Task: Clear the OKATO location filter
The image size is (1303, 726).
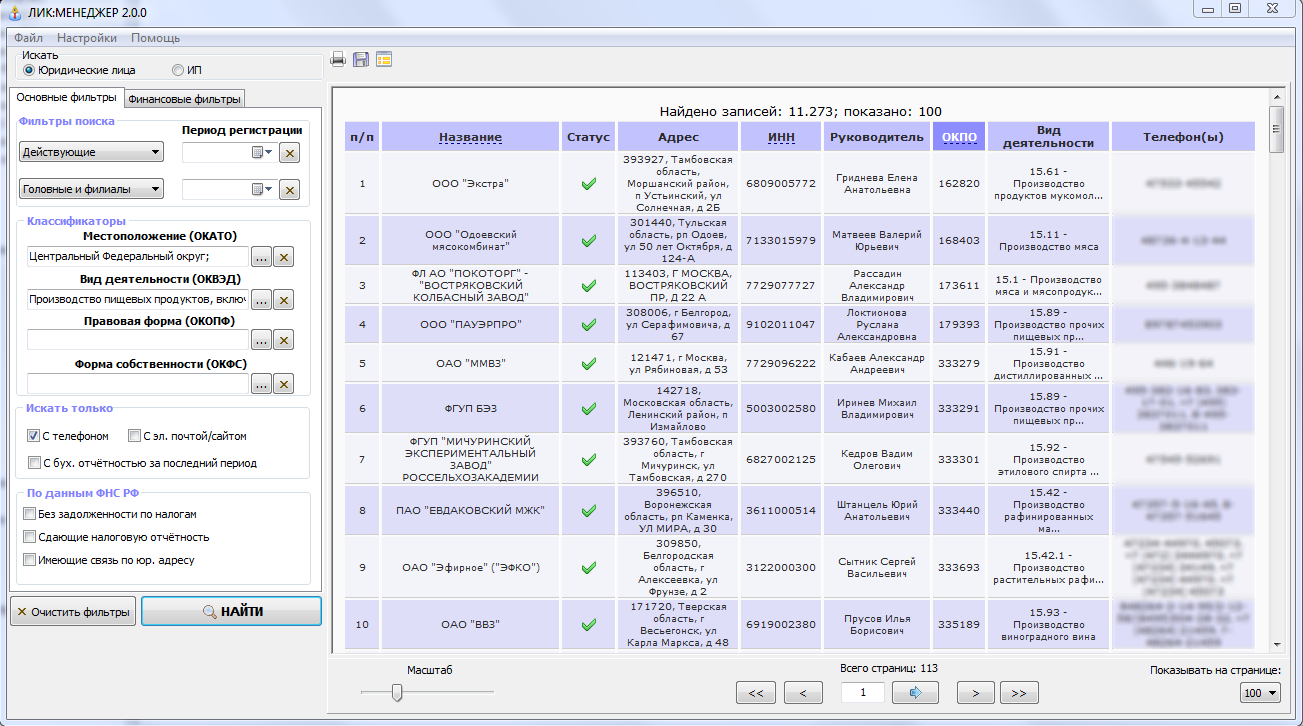Action: (x=284, y=257)
